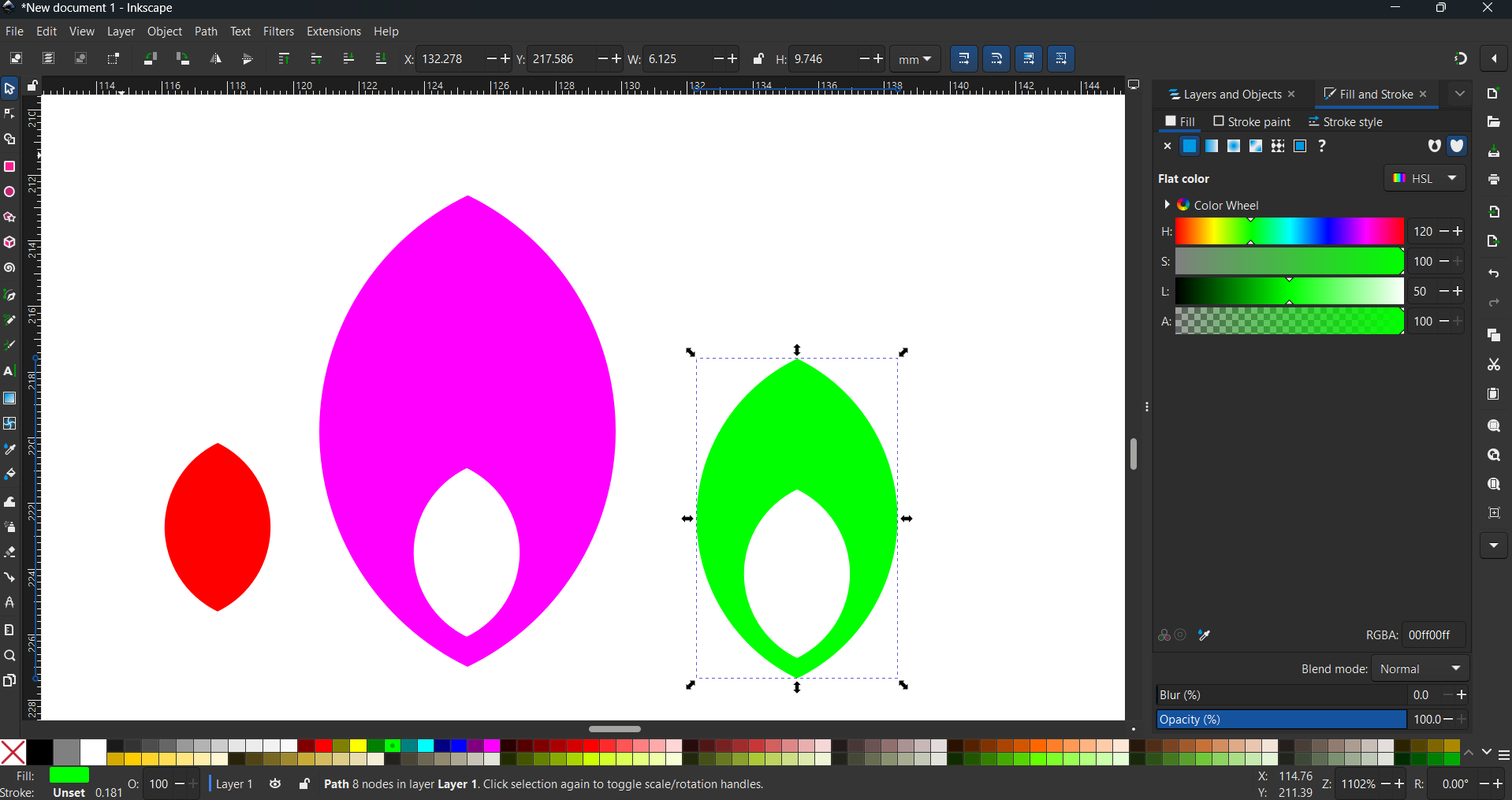The image size is (1512, 800).
Task: Raise selection to top icon
Action: (x=284, y=58)
